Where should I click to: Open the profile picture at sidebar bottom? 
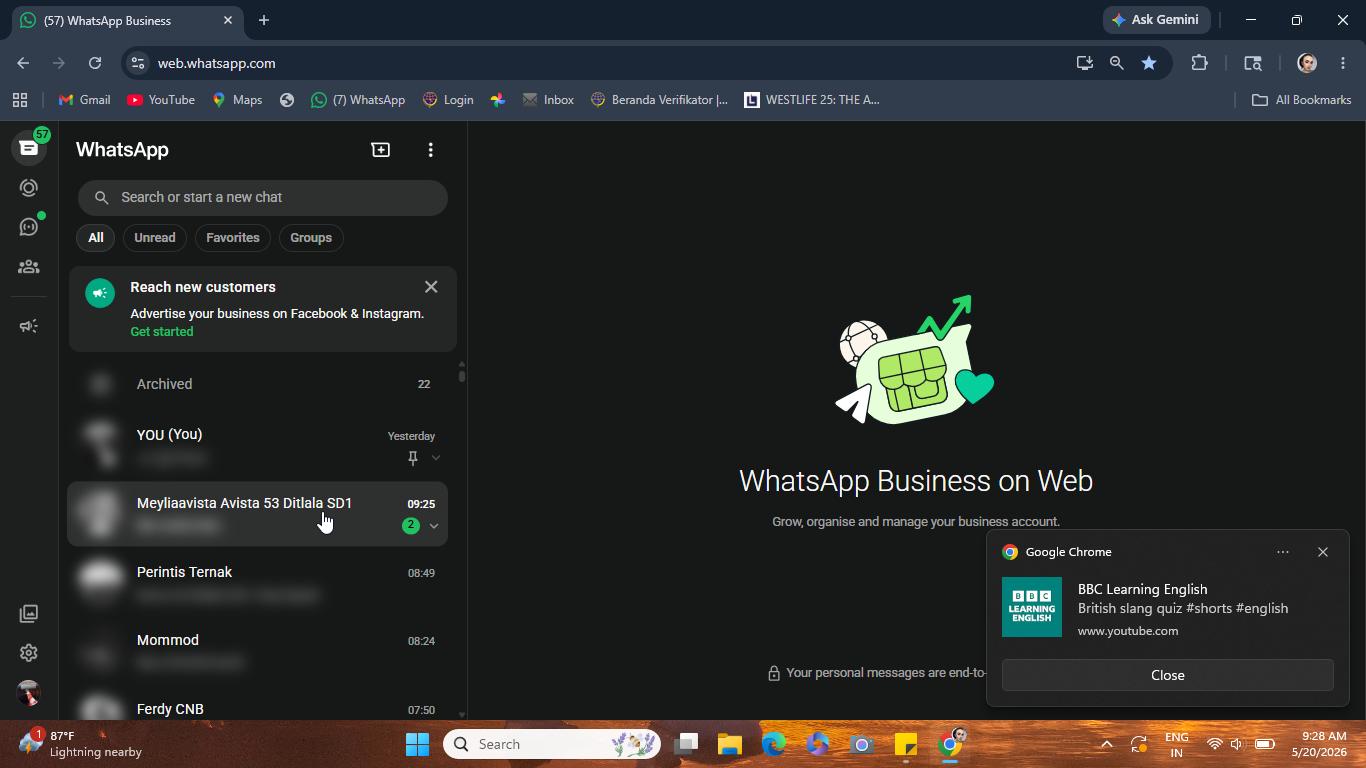pyautogui.click(x=28, y=692)
